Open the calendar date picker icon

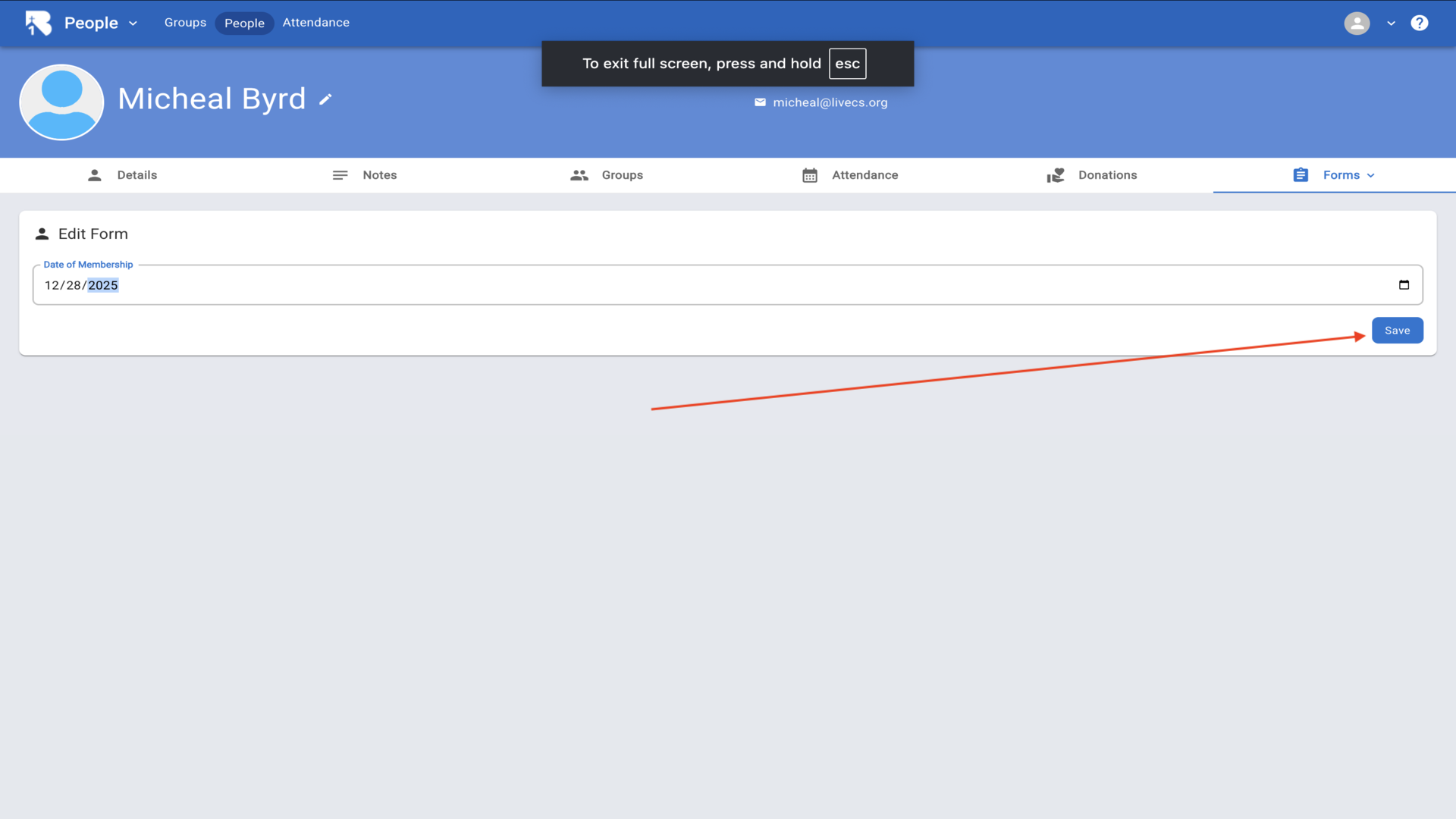[x=1404, y=285]
